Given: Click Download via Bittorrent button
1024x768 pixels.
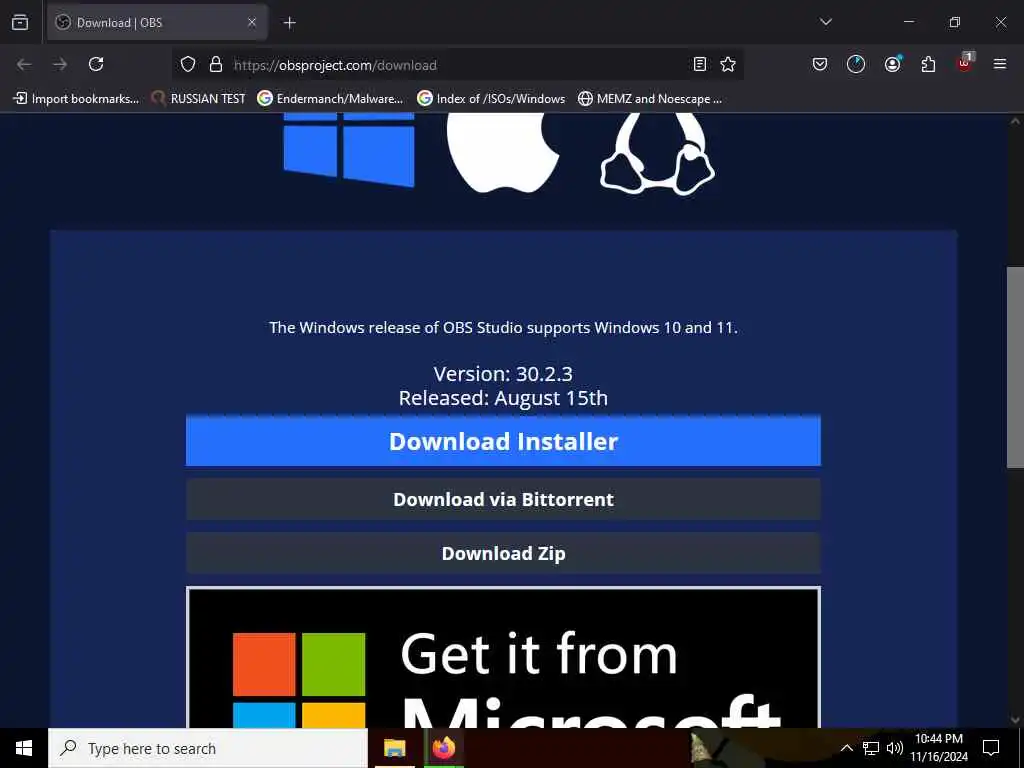Looking at the screenshot, I should 503,500.
